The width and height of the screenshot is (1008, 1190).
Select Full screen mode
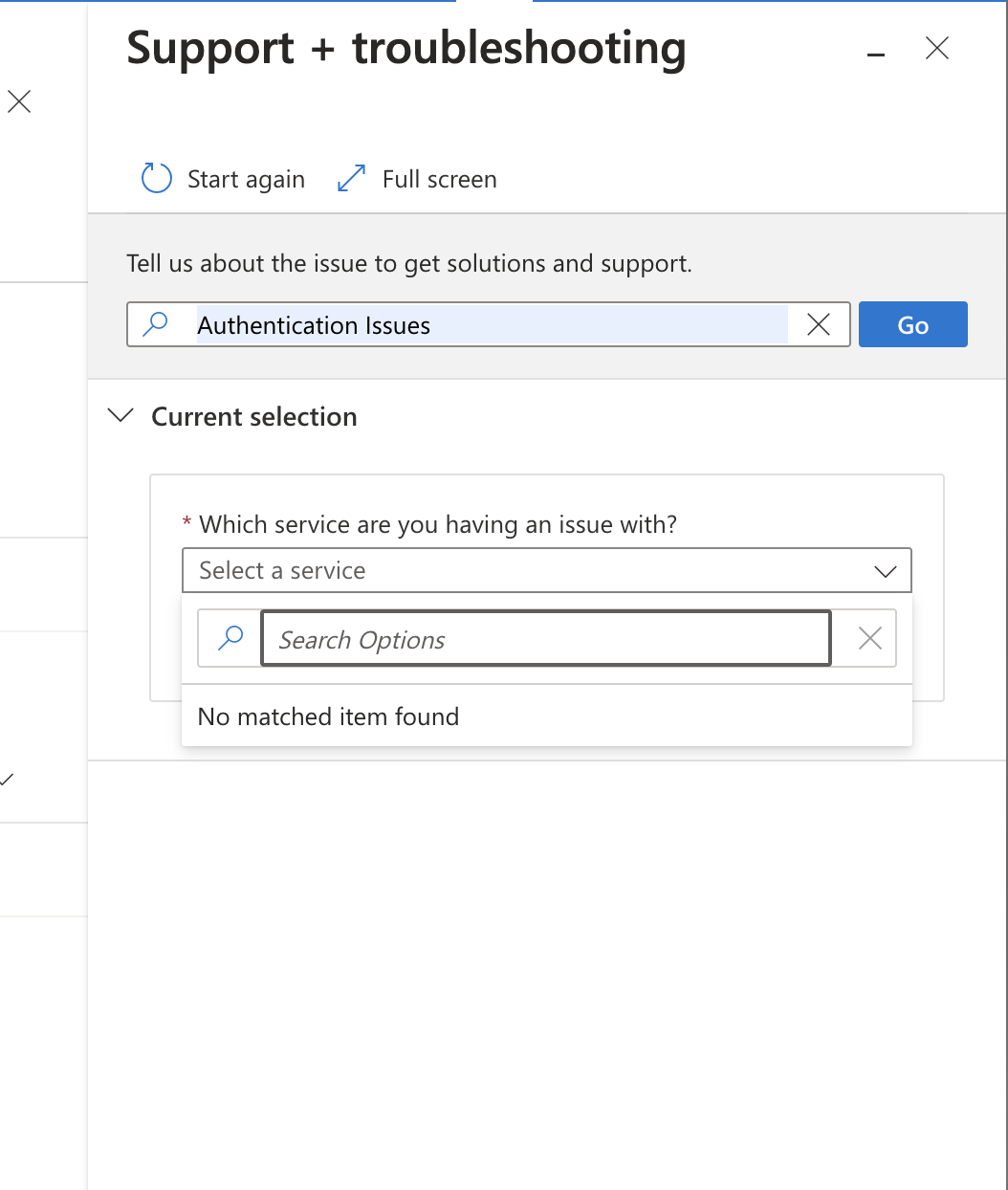pyautogui.click(x=439, y=178)
